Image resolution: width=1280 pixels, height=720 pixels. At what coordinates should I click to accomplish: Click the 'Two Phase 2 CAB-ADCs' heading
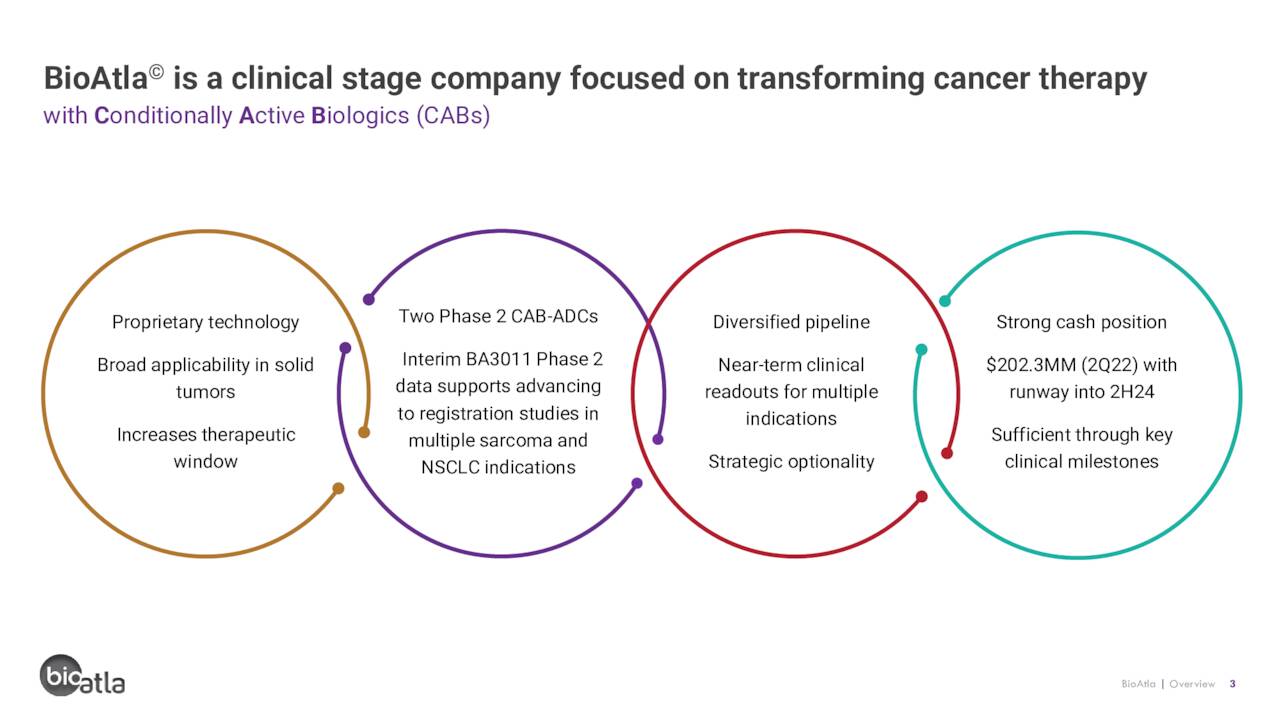(498, 316)
